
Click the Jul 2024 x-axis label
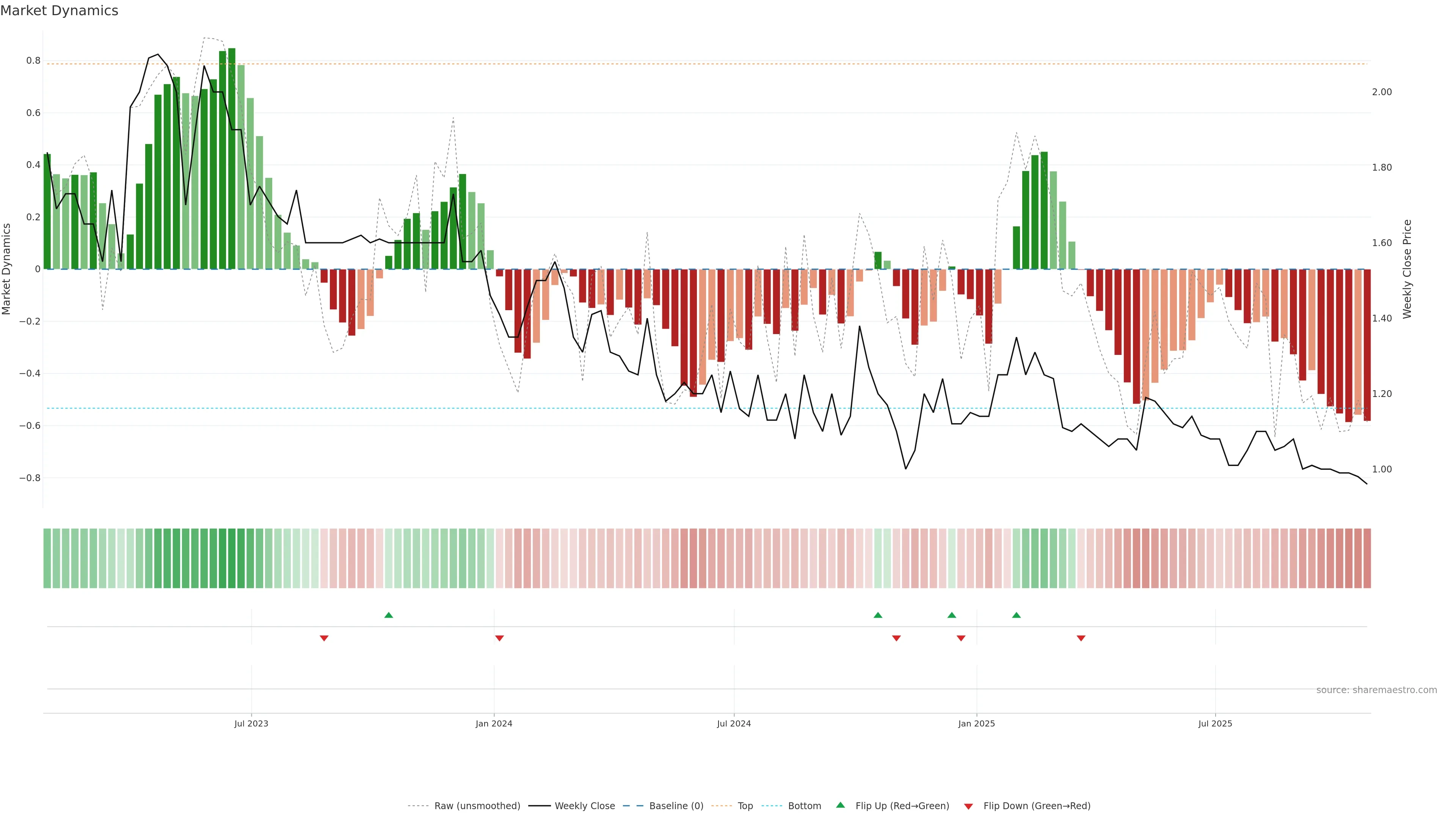734,723
